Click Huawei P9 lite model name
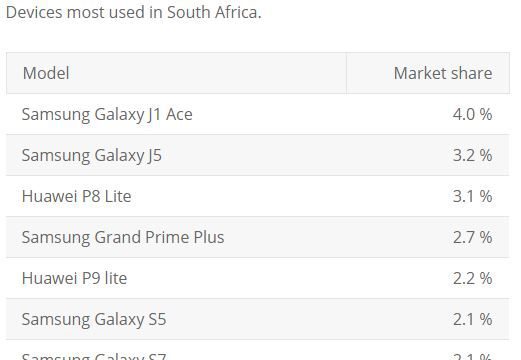 click(x=74, y=278)
